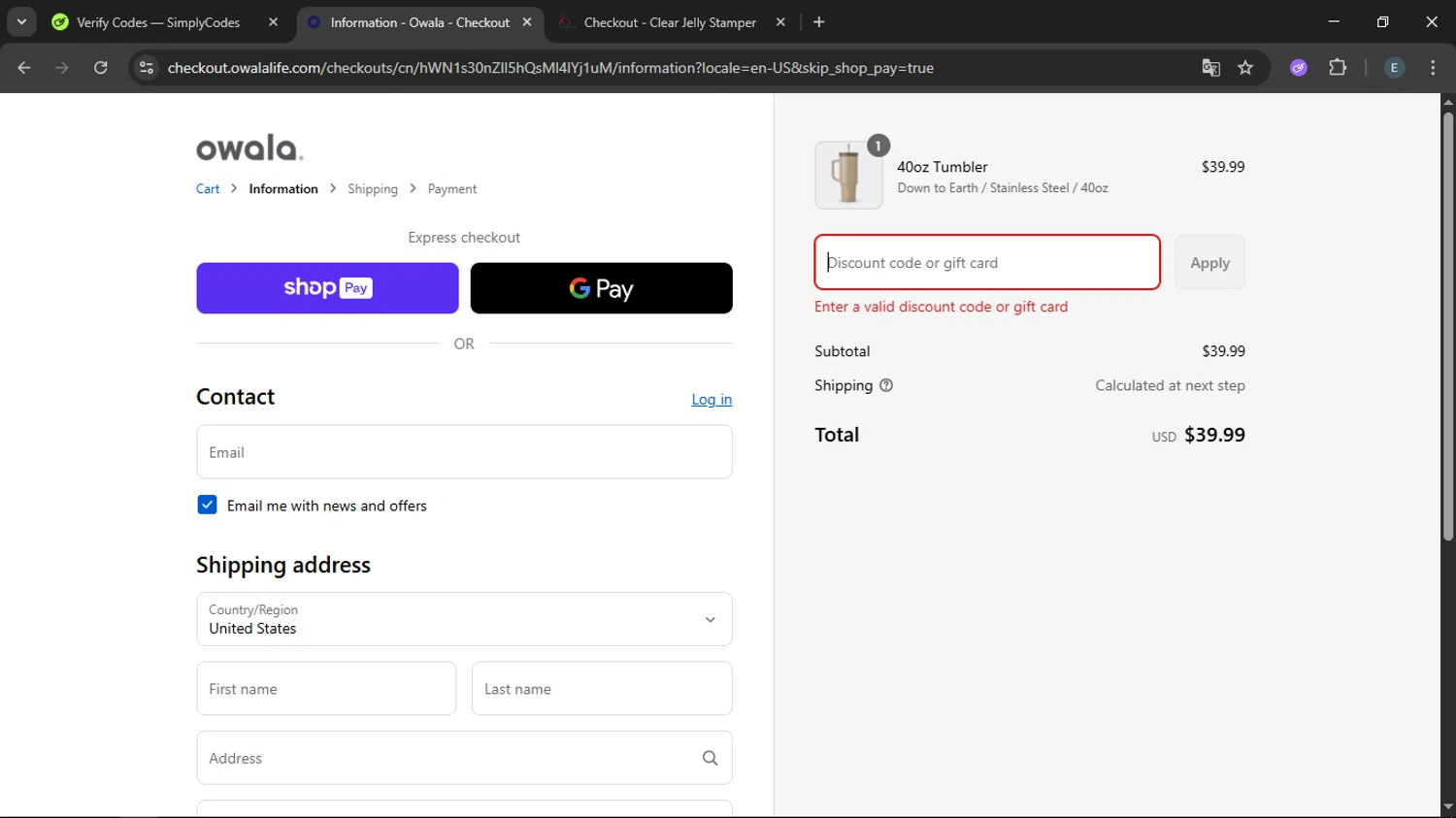Open Chrome three-dot menu

pos(1433,68)
